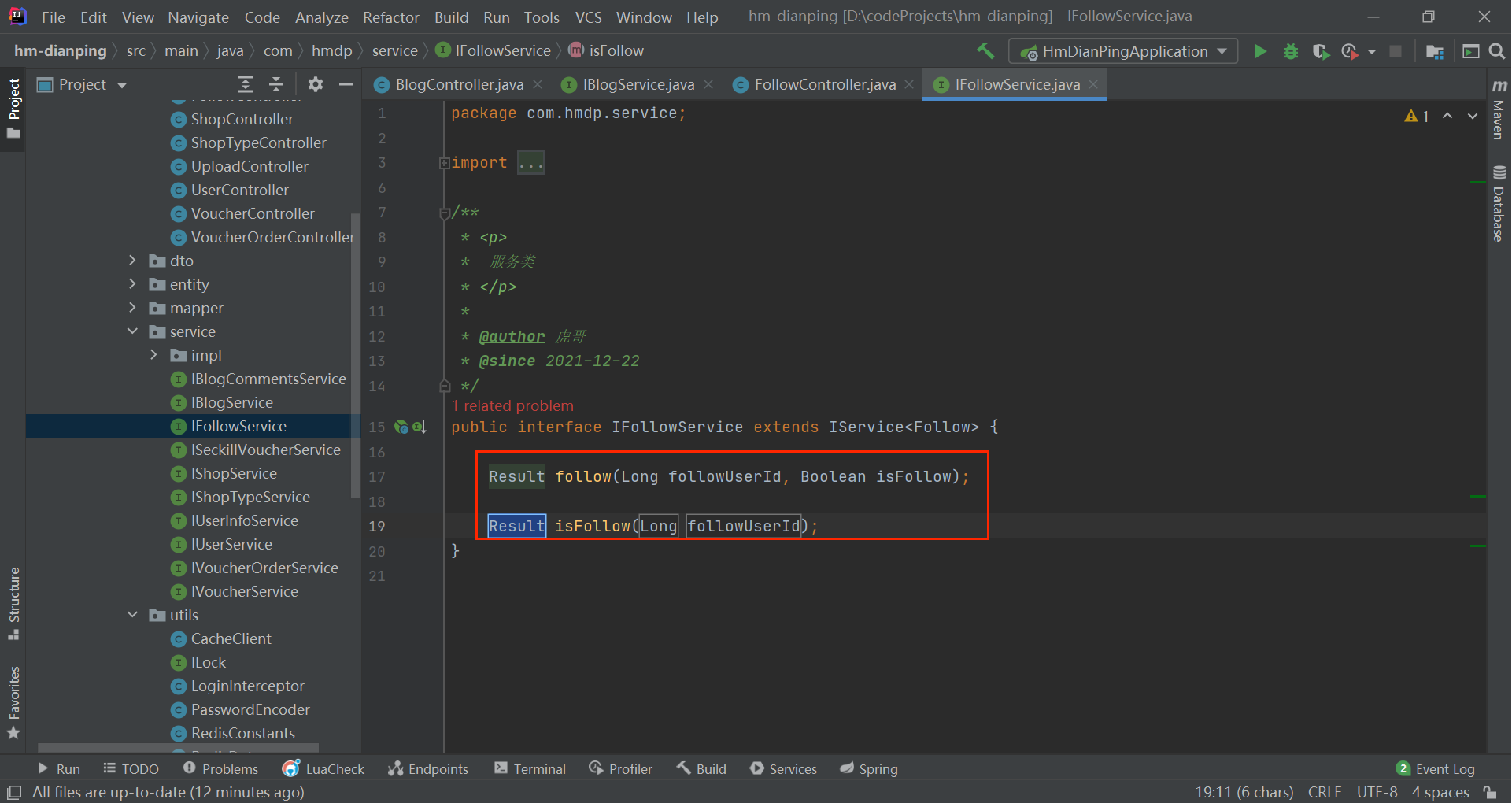Click the UTF-8 encoding in status bar
This screenshot has height=803, width=1512.
pos(1377,792)
